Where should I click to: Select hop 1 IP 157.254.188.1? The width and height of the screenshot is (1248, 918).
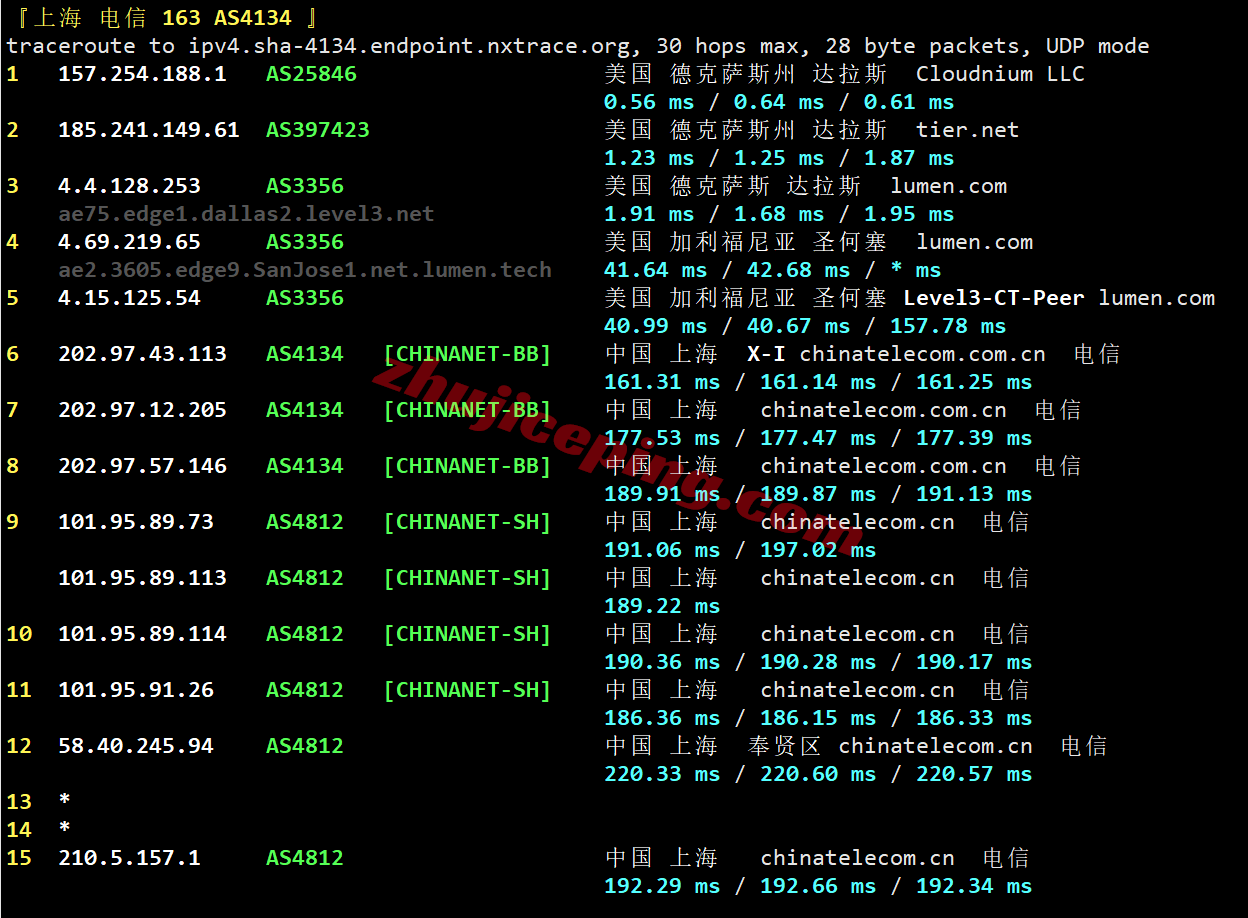coord(142,74)
